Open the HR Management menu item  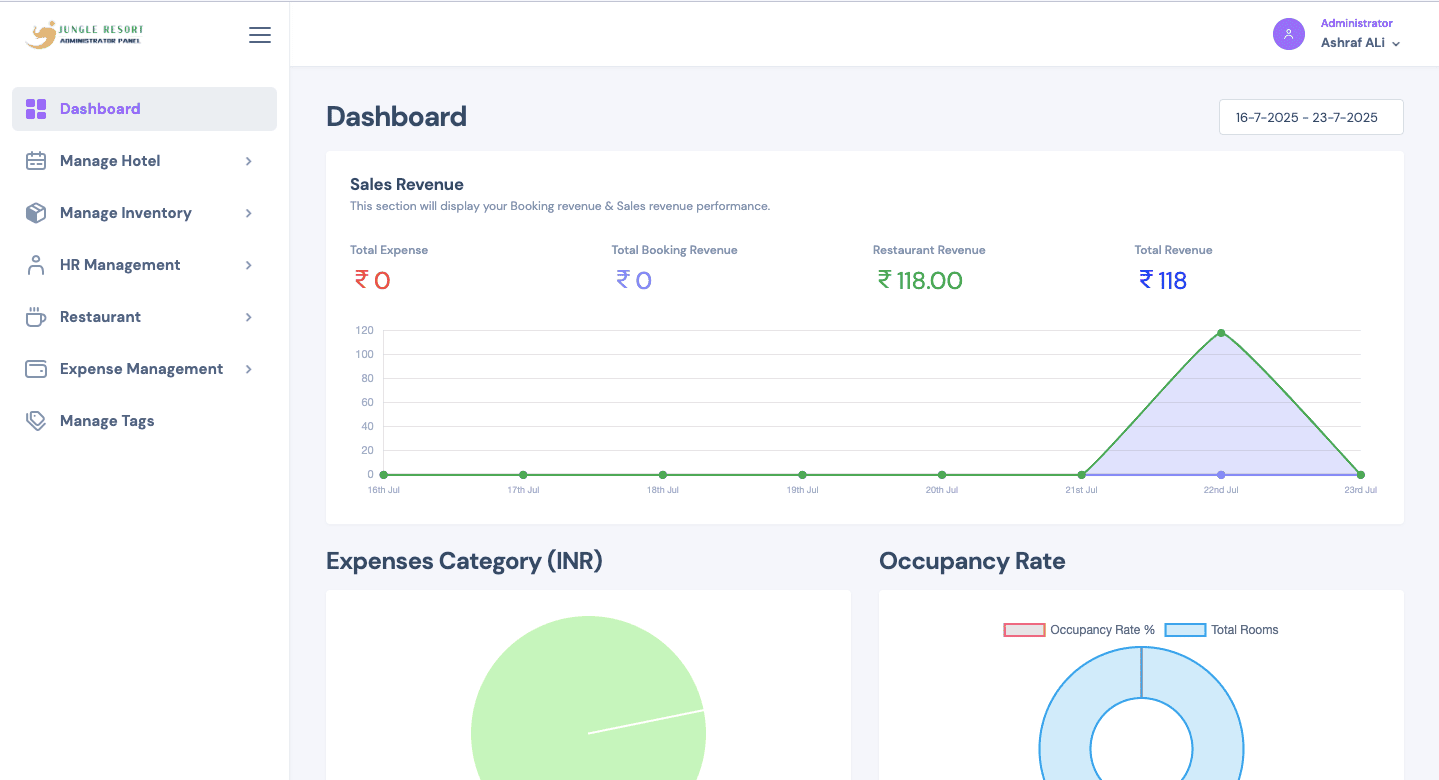click(x=120, y=265)
